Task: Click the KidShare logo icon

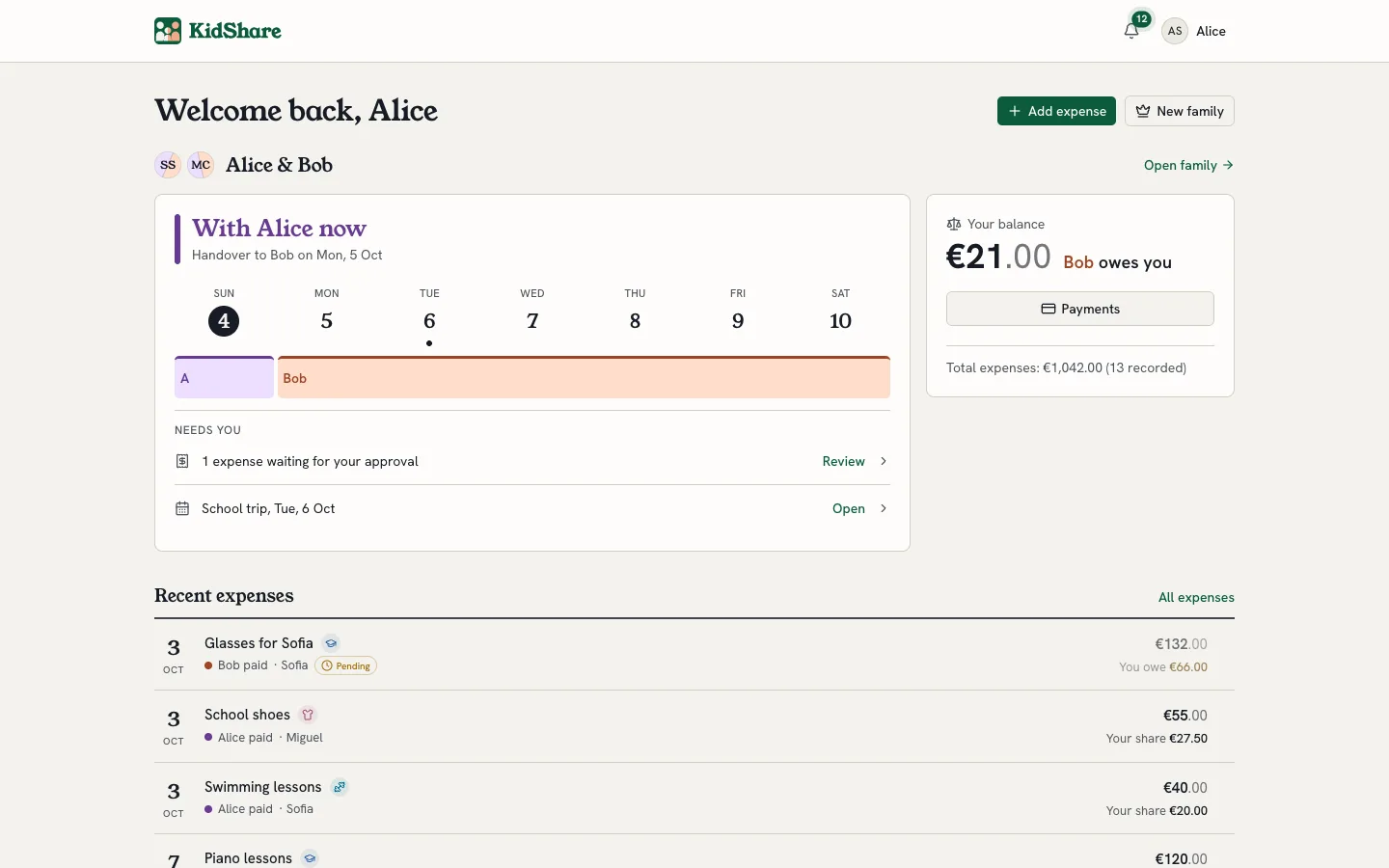Action: 168,31
